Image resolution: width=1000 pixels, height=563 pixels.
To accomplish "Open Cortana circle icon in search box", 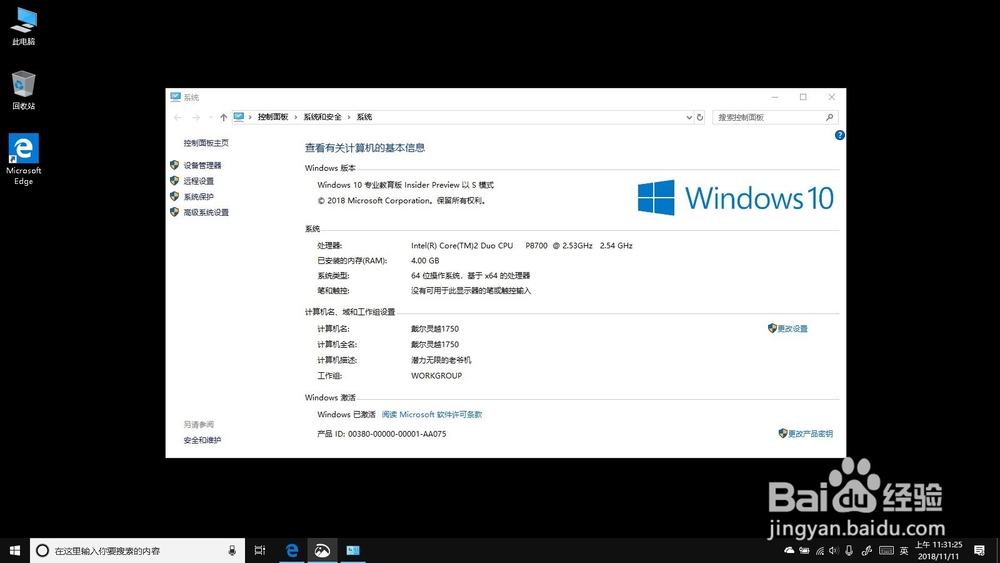I will tap(42, 550).
